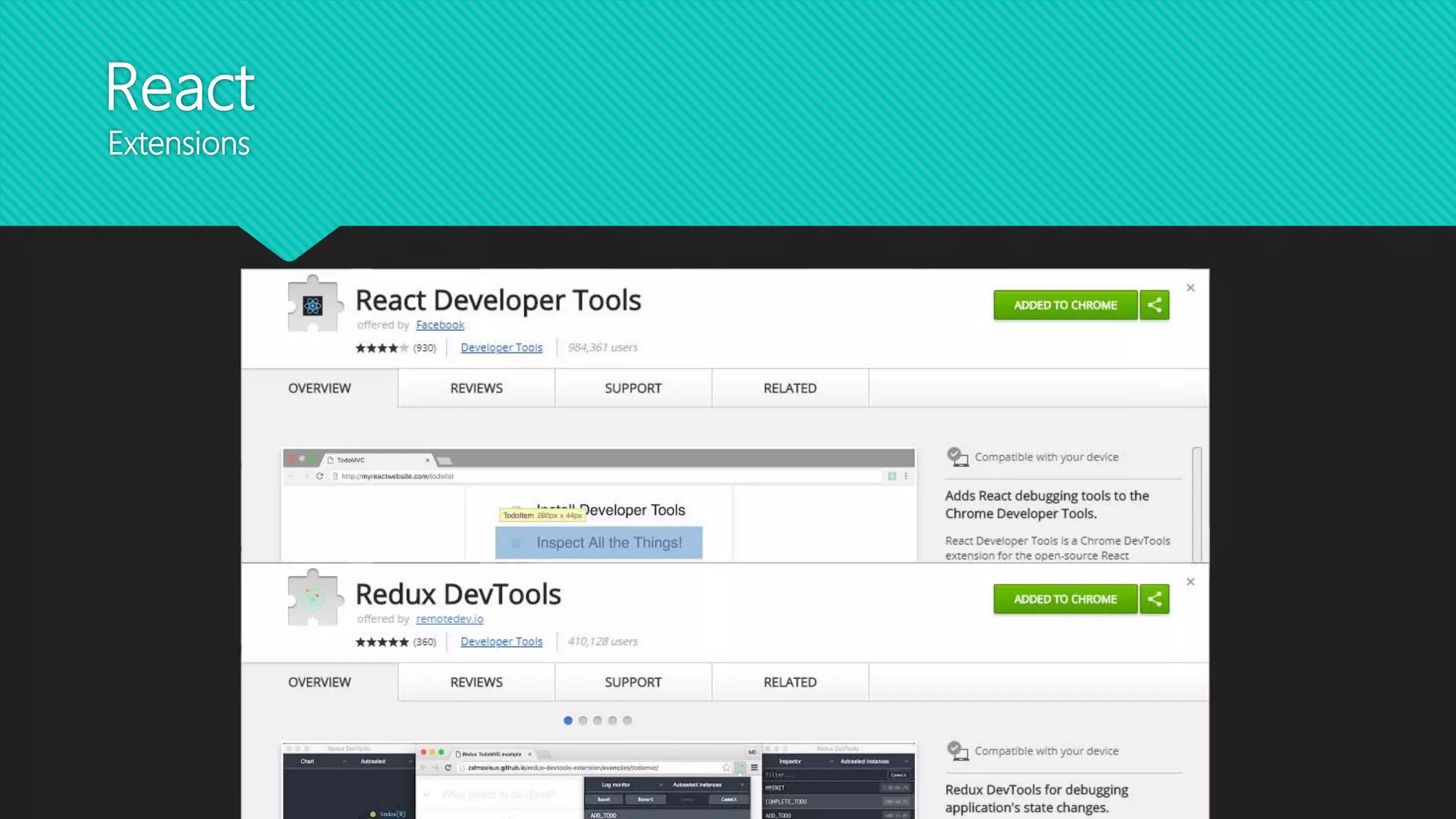The height and width of the screenshot is (819, 1456).
Task: Click the (360) review count
Action: (424, 642)
